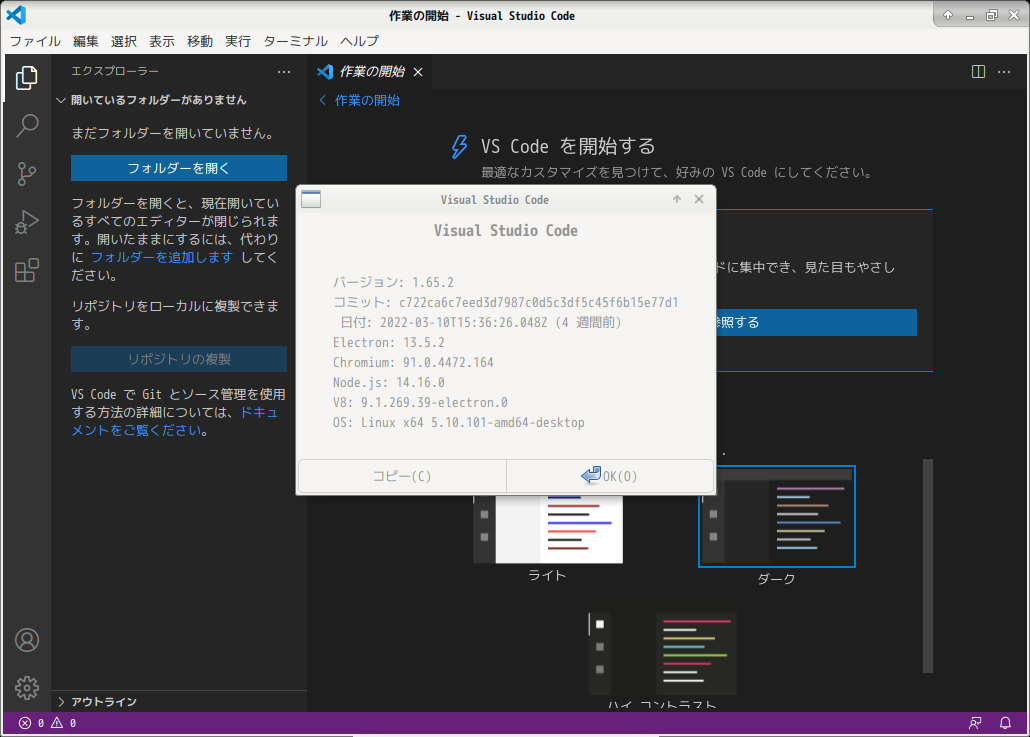Click the commit hash line in About dialog
Viewport: 1030px width, 737px height.
coord(505,302)
